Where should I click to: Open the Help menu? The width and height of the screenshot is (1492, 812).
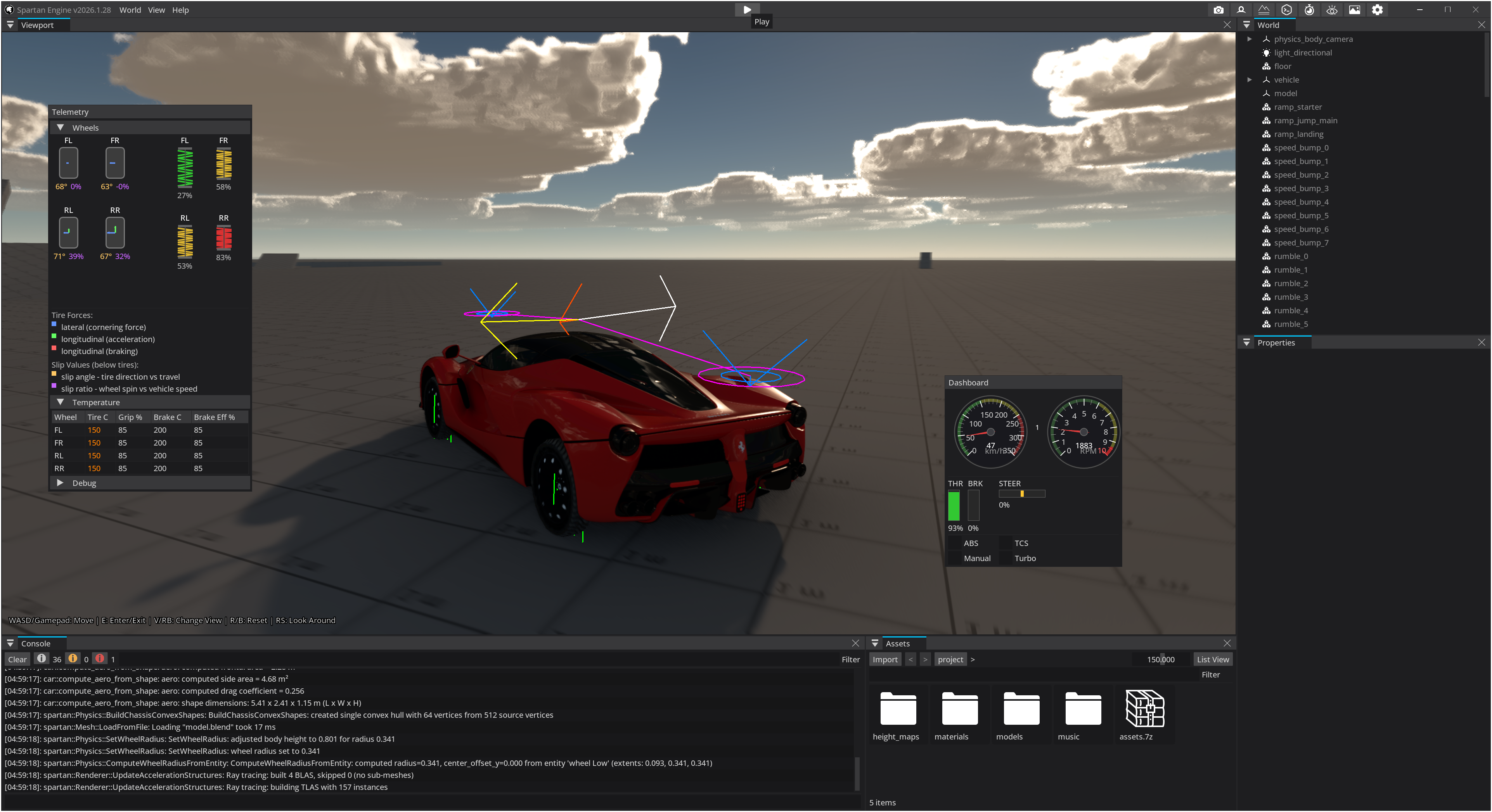[x=180, y=10]
